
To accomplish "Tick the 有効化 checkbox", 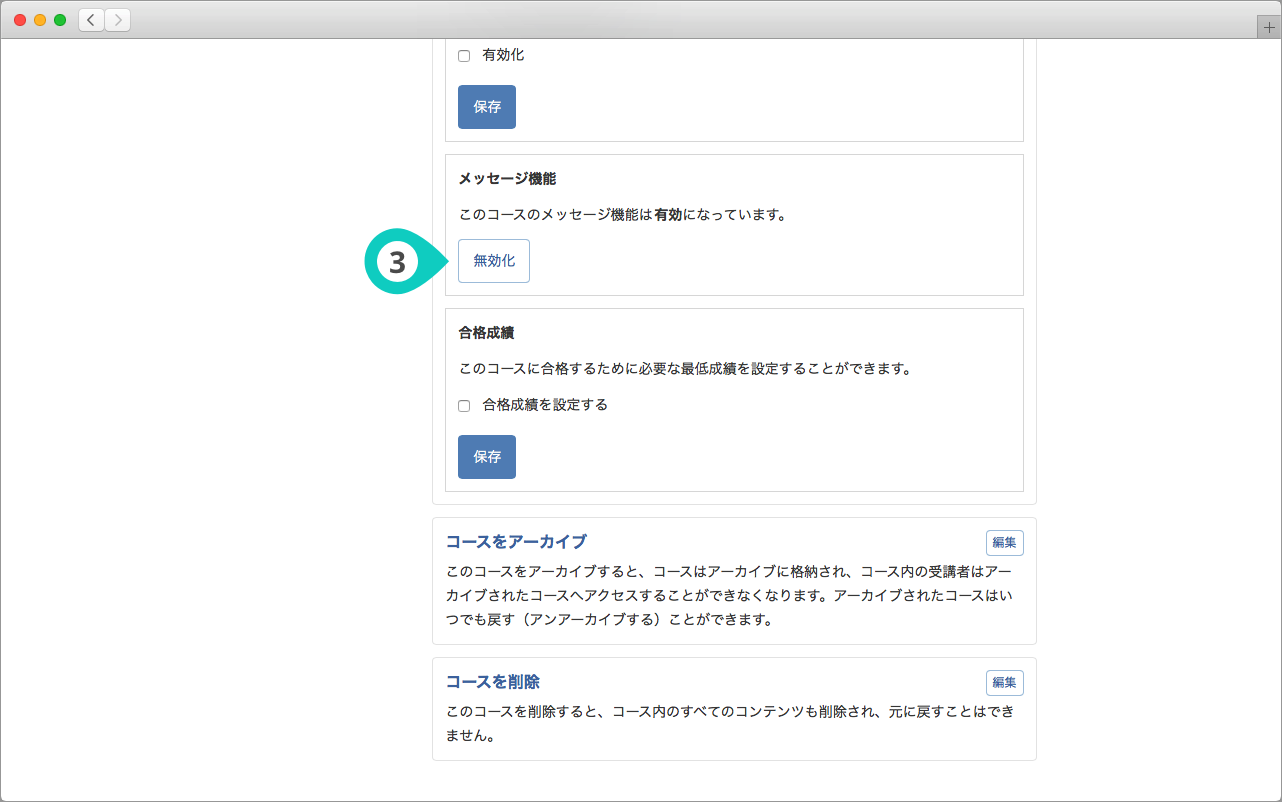I will point(464,56).
